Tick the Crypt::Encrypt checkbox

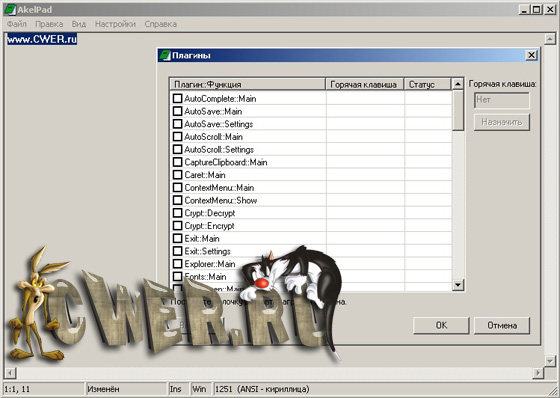tap(178, 225)
